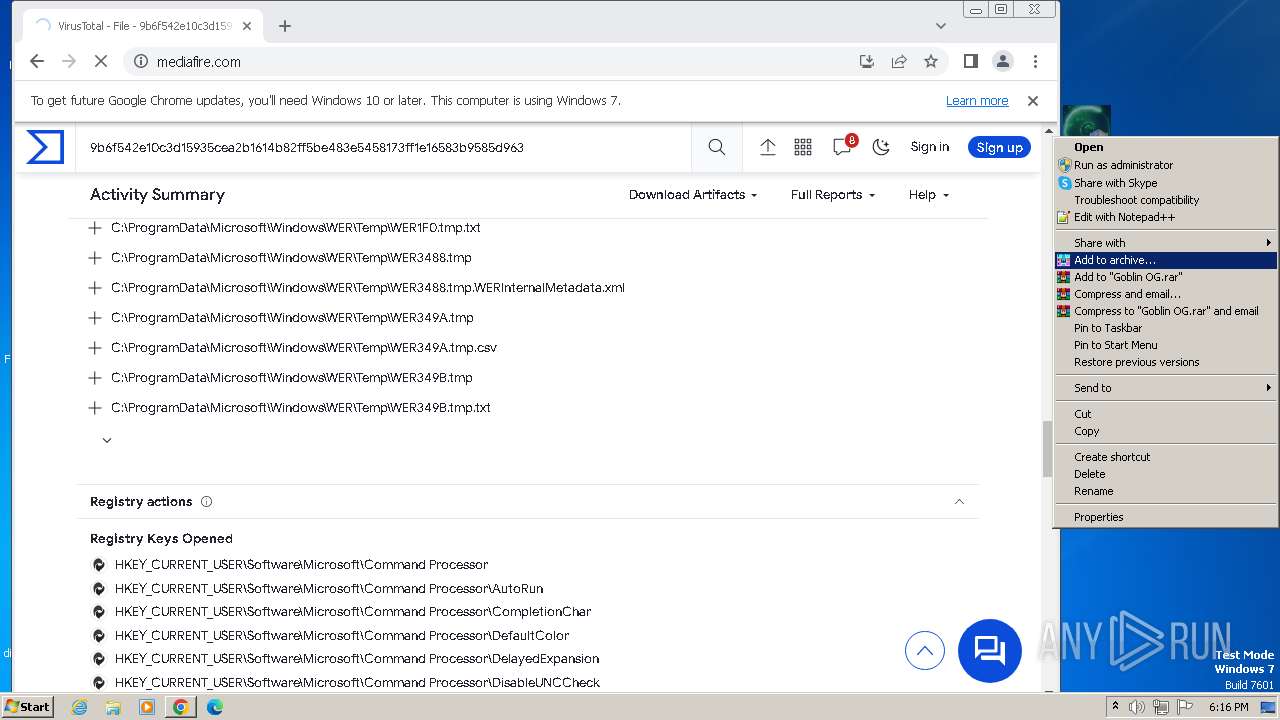The height and width of the screenshot is (720, 1280).
Task: Expand WER1F0.tmp.txt file entry
Action: pyautogui.click(x=95, y=228)
